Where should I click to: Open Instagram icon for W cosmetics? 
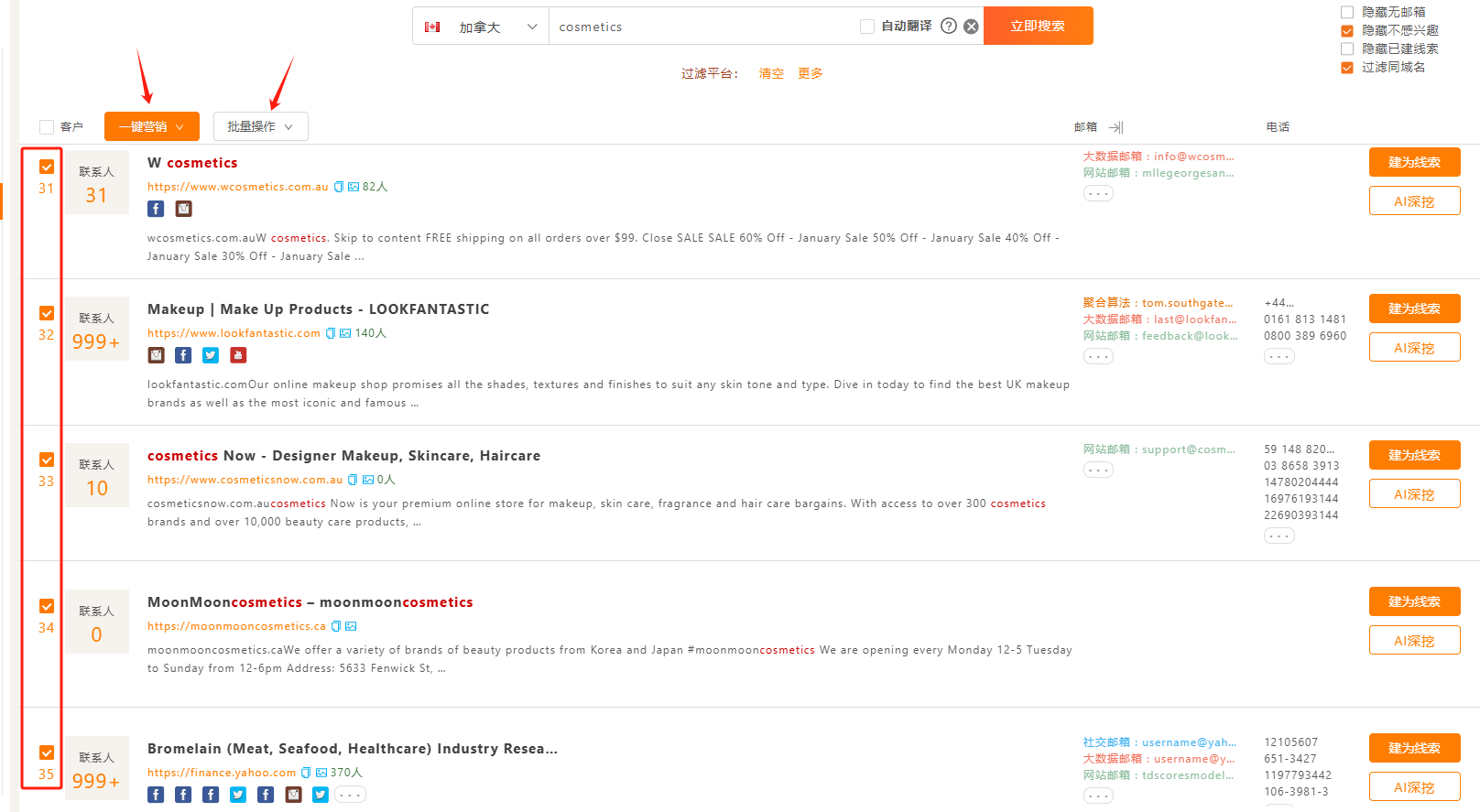coord(184,209)
